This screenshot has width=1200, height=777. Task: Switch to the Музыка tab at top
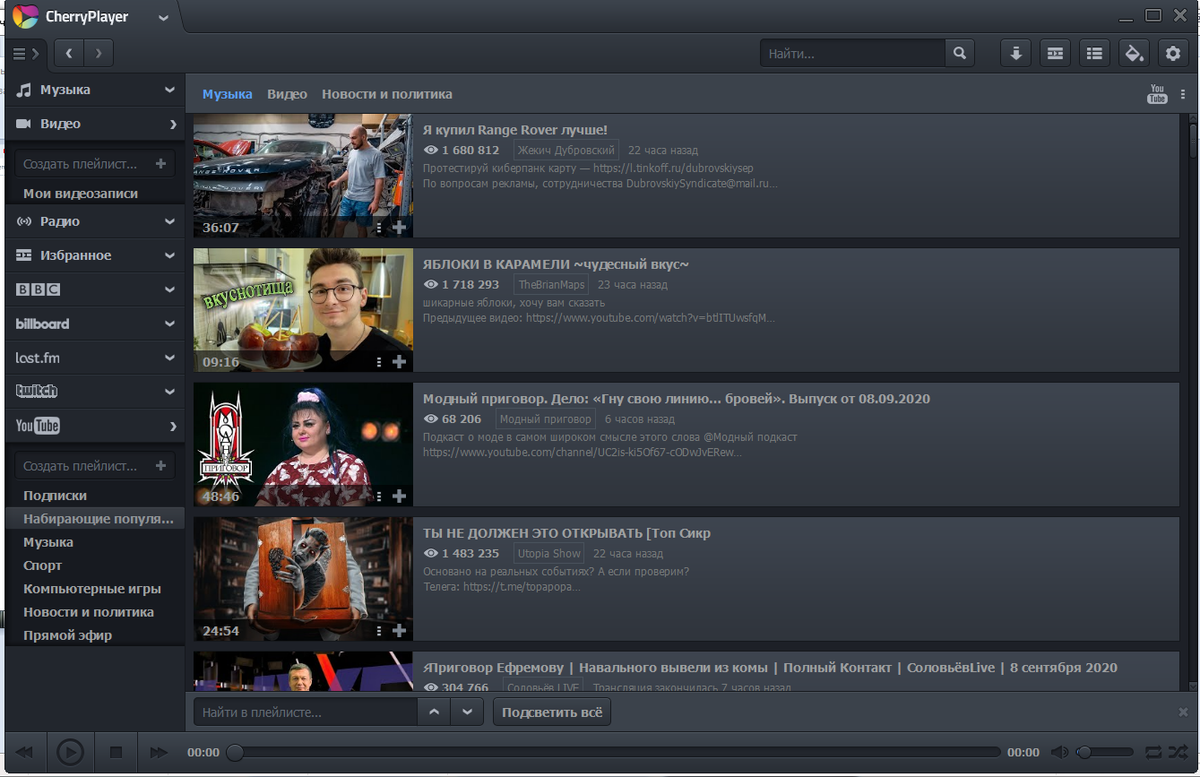pos(227,94)
